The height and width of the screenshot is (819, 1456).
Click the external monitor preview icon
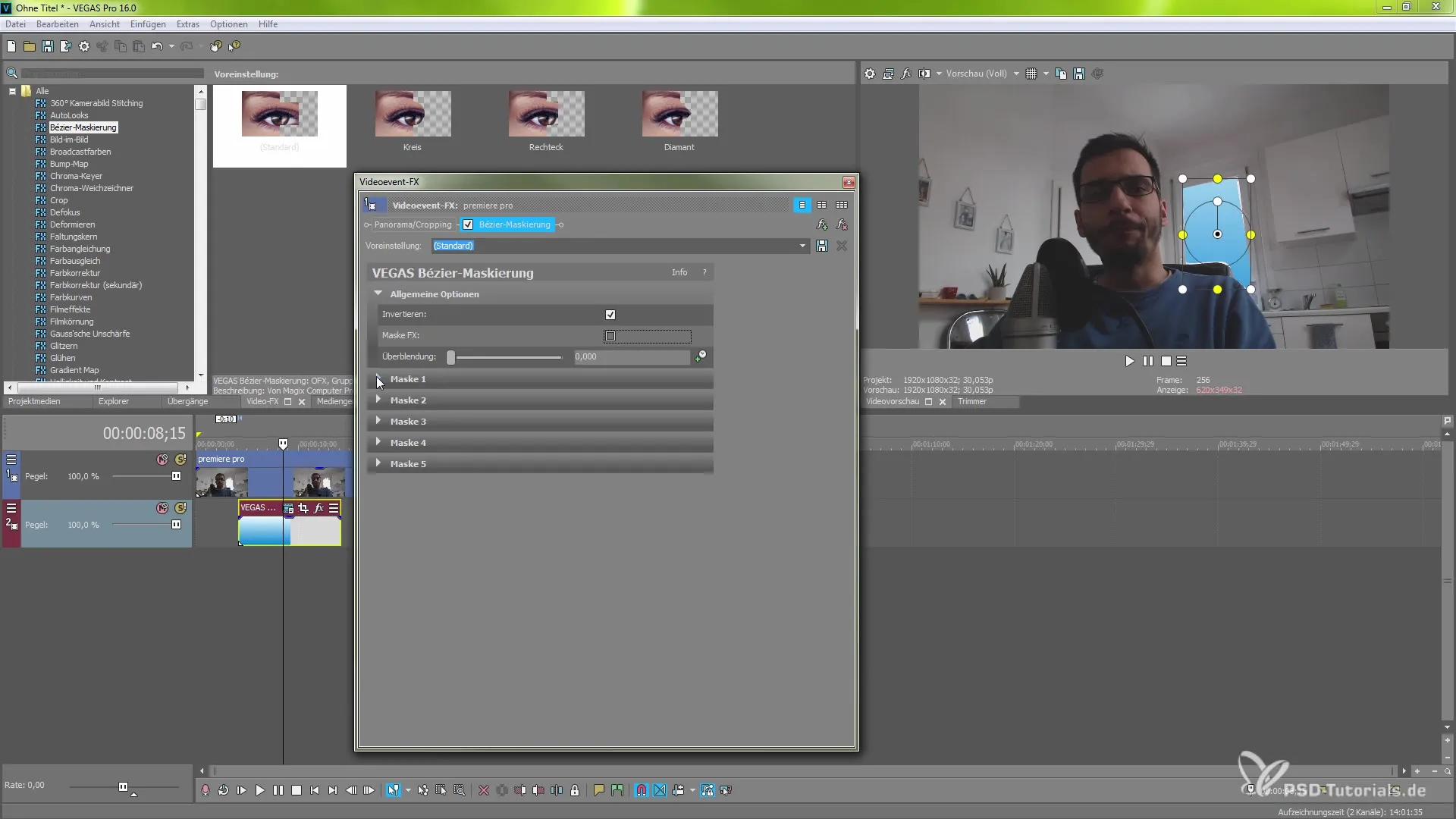coord(888,74)
